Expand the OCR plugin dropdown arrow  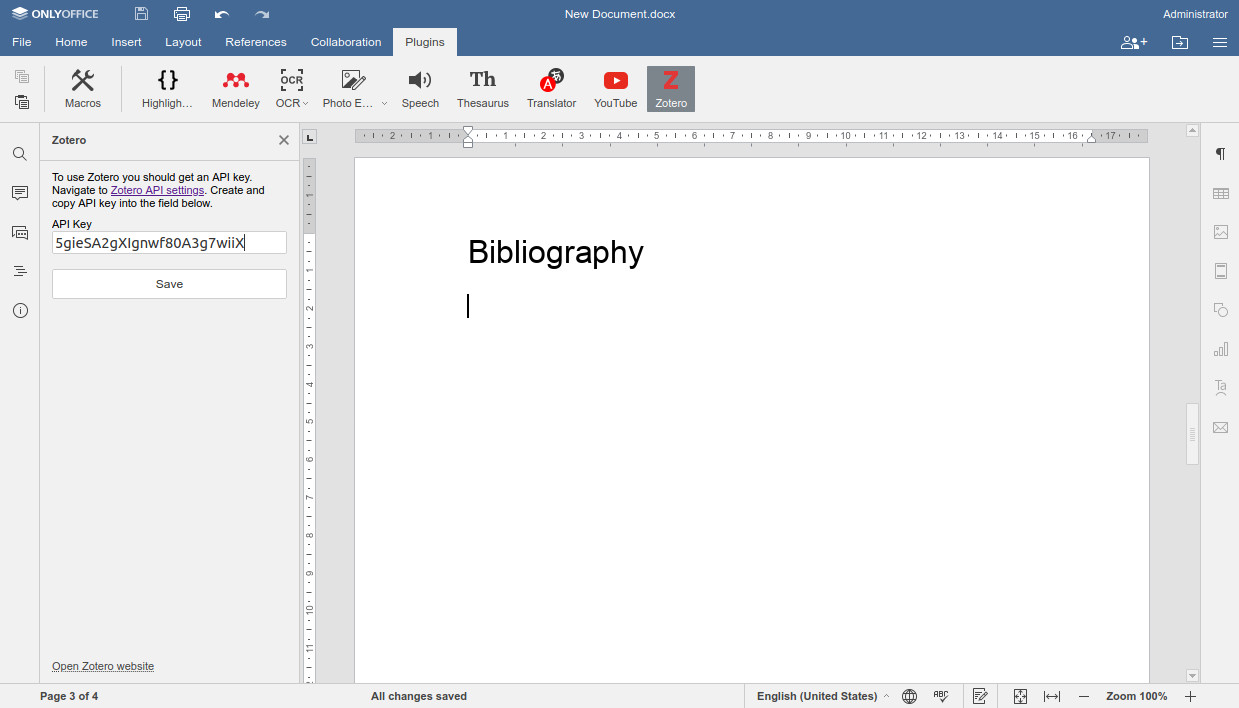coord(305,103)
